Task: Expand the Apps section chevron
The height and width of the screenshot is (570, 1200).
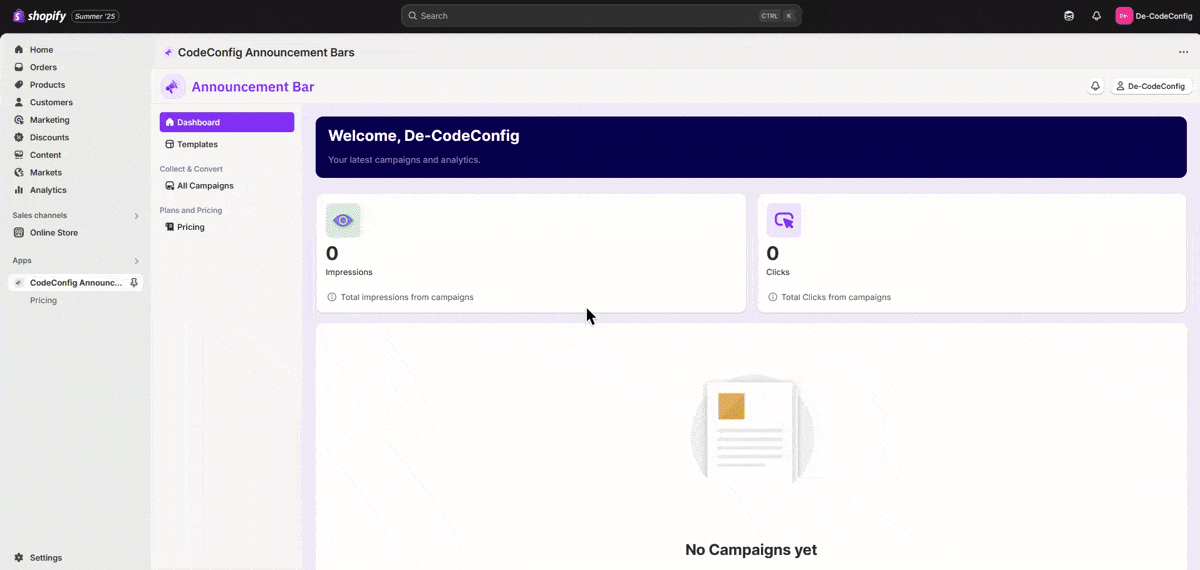Action: click(137, 261)
